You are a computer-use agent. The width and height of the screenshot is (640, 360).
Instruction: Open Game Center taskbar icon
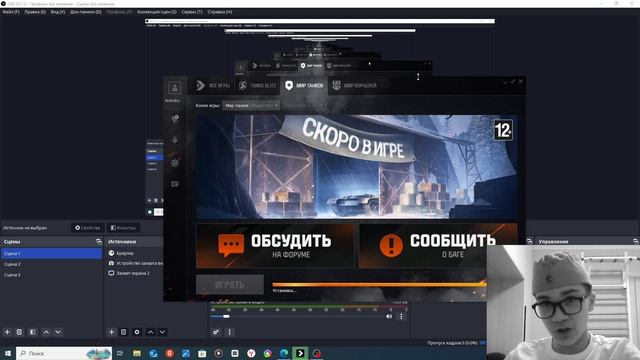300,353
